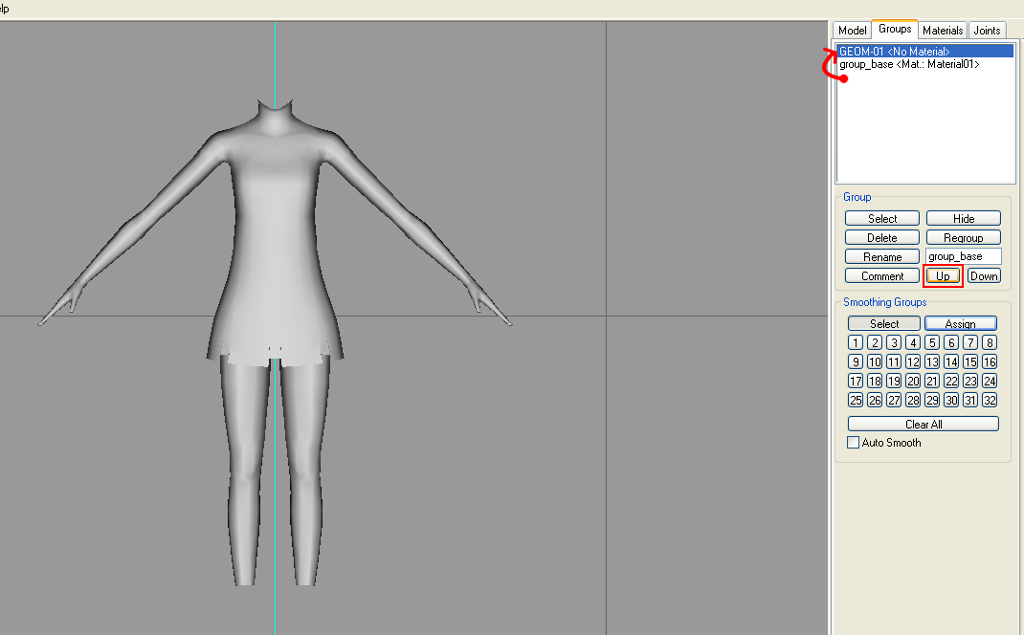Toggle smoothing group 9
This screenshot has width=1024, height=635.
click(856, 361)
